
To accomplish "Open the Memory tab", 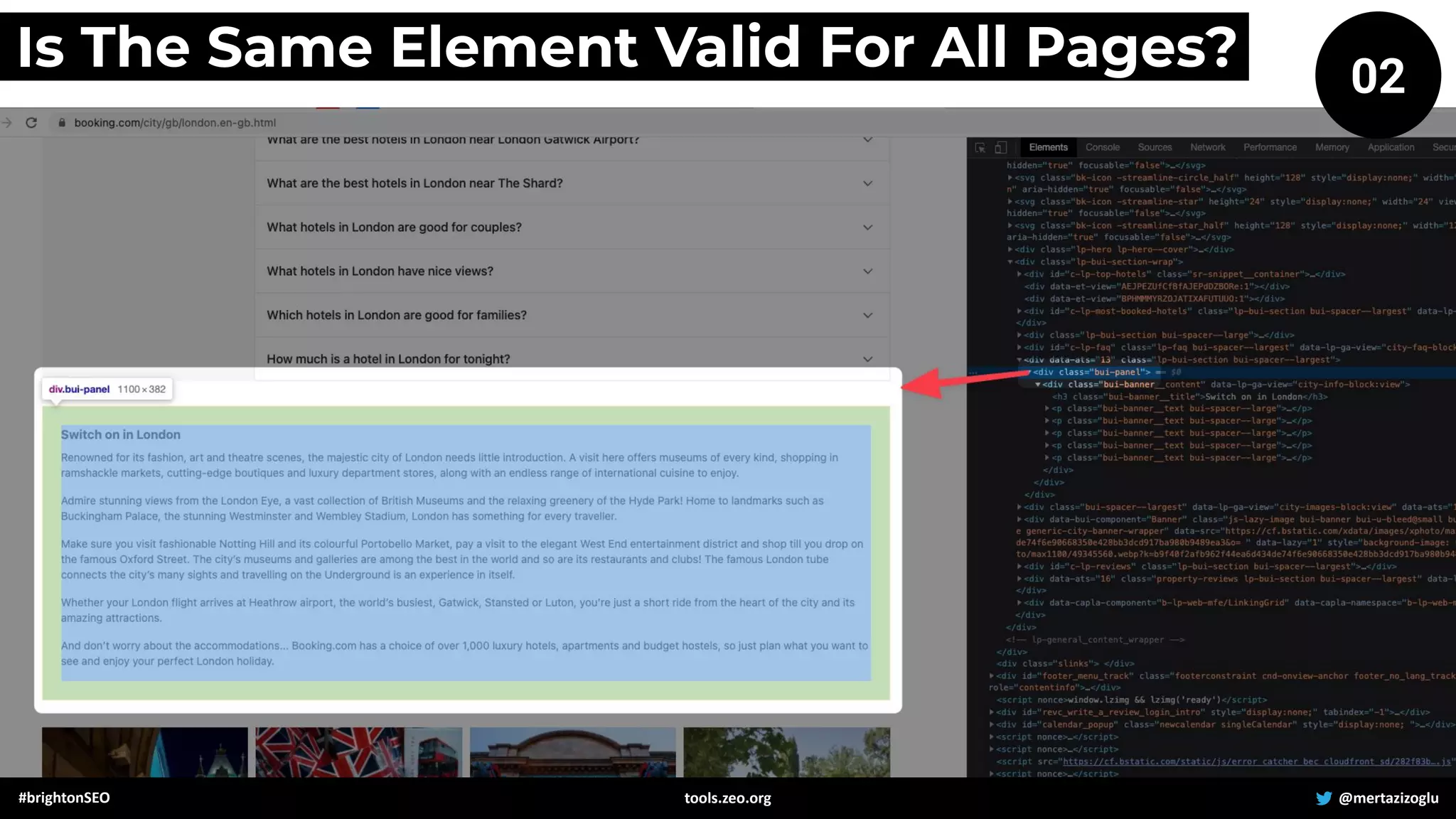I will click(x=1332, y=147).
